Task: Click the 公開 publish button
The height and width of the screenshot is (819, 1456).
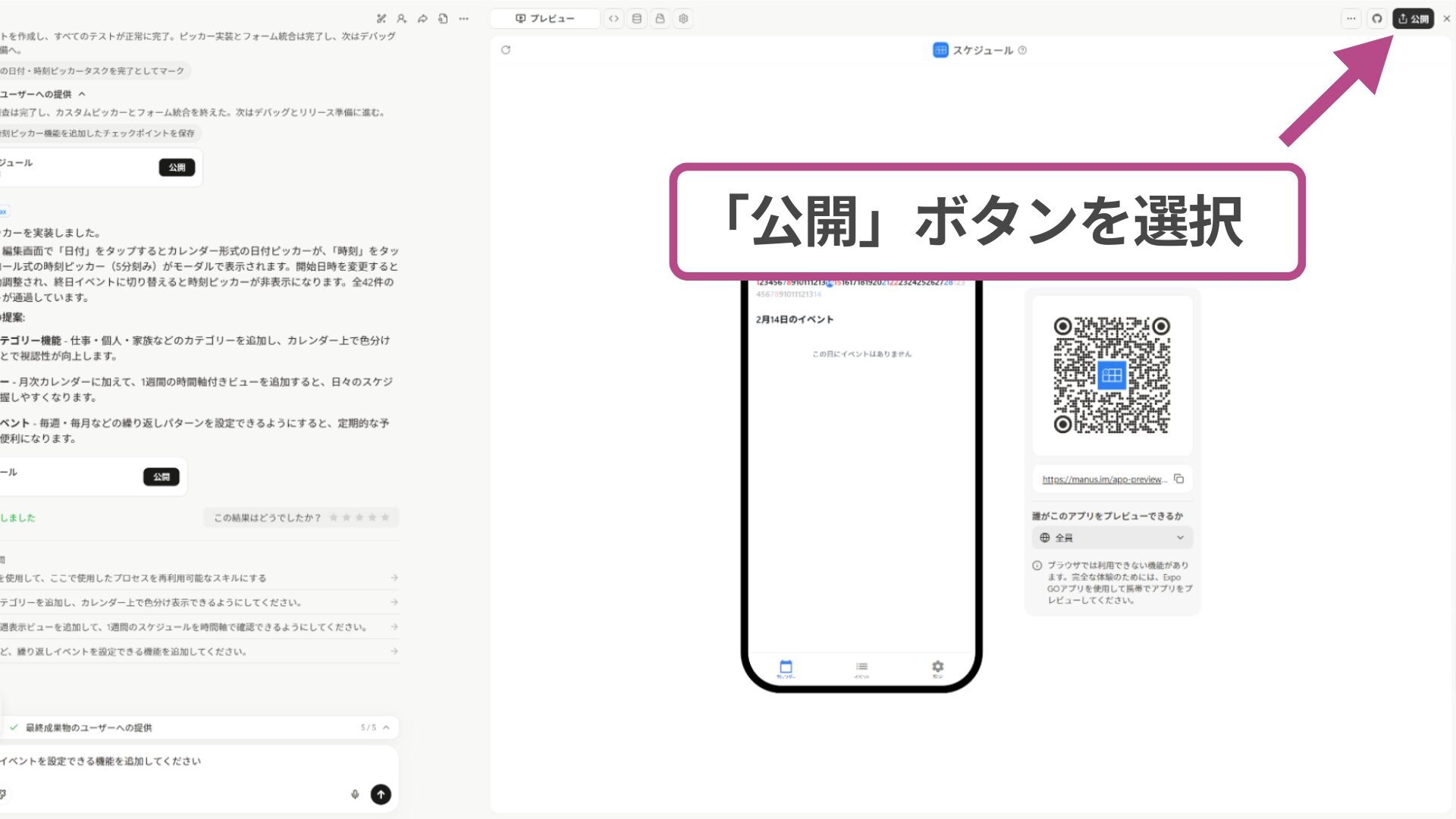Action: click(1414, 18)
